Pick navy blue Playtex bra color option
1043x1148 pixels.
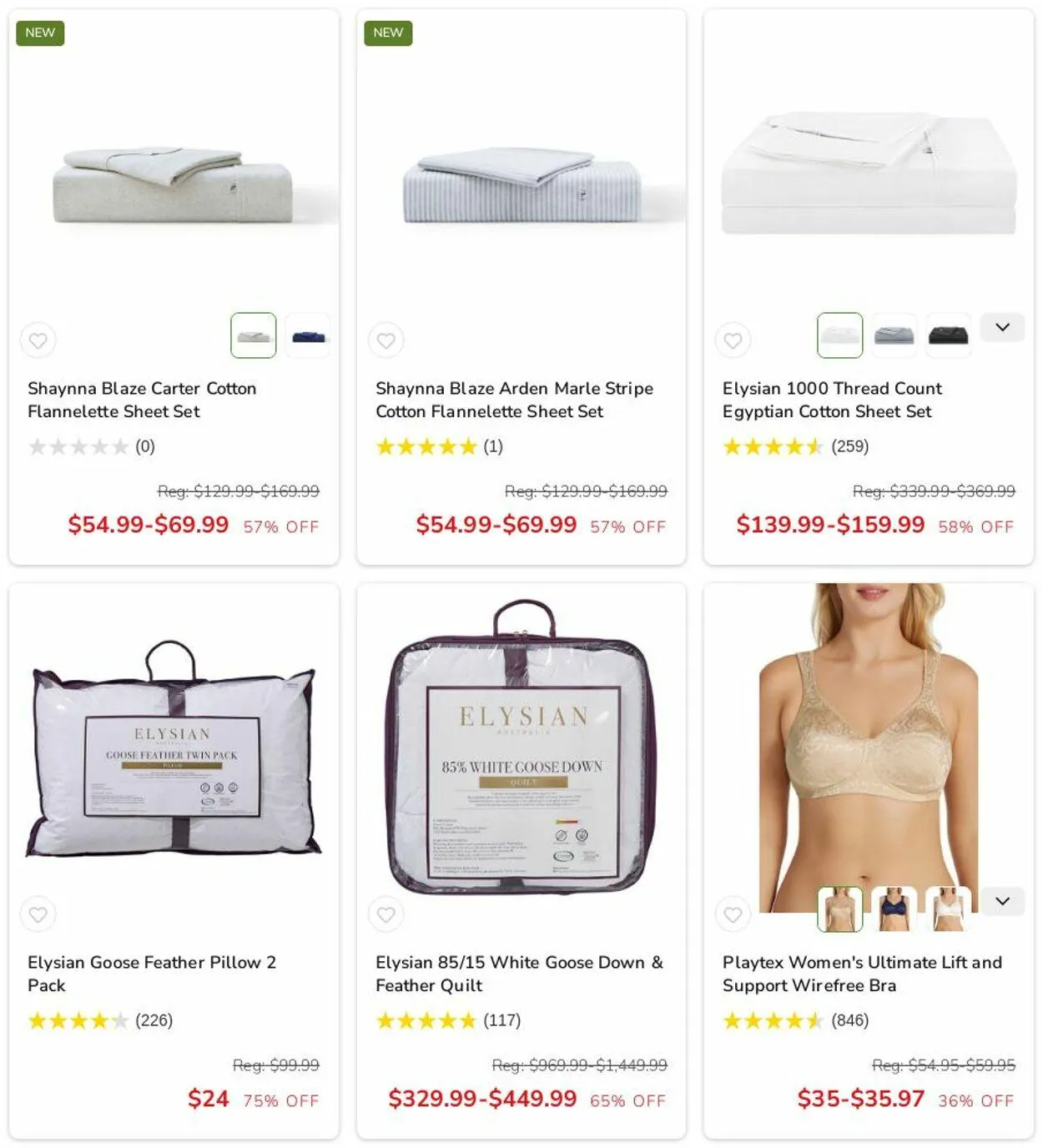coord(894,909)
